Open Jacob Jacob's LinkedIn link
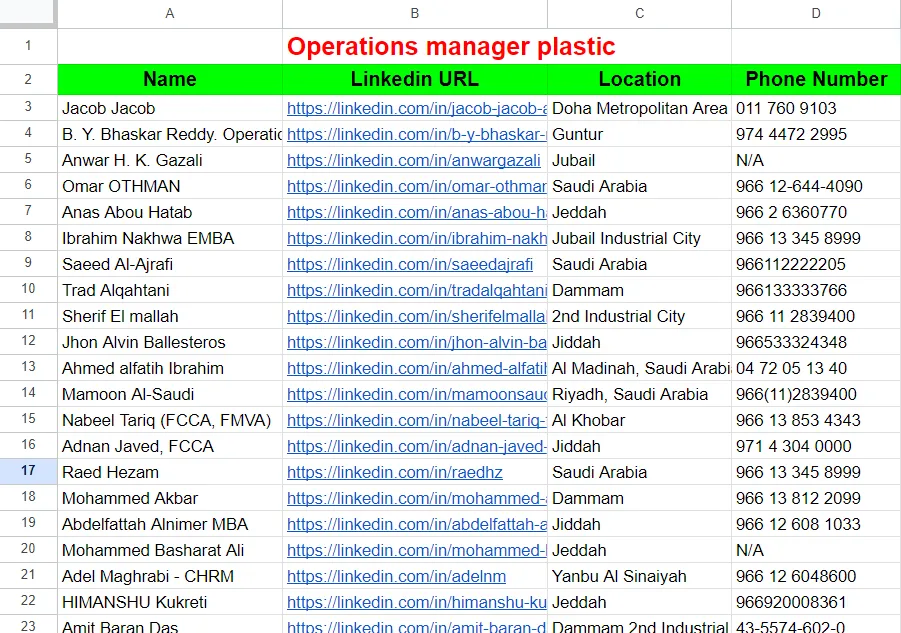The image size is (901, 633). [x=417, y=108]
